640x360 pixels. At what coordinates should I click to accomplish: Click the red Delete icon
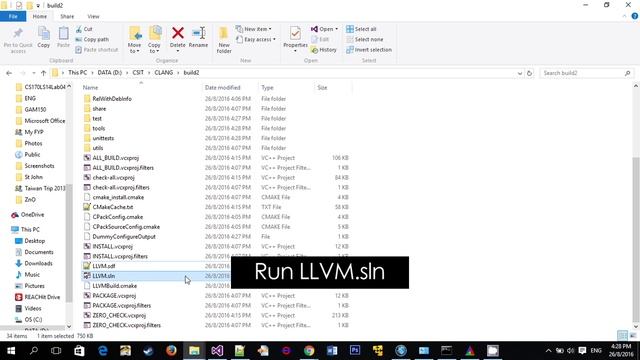tap(178, 33)
